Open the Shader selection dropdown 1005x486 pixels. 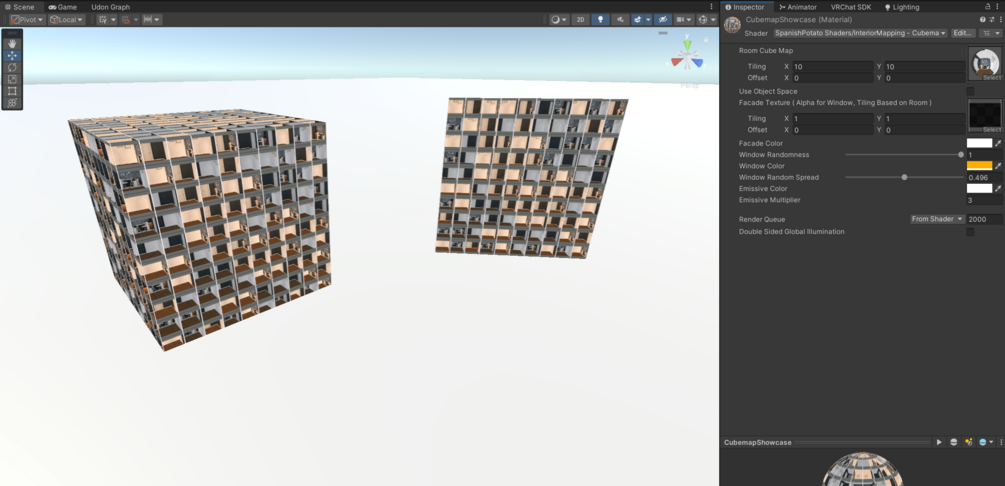860,33
